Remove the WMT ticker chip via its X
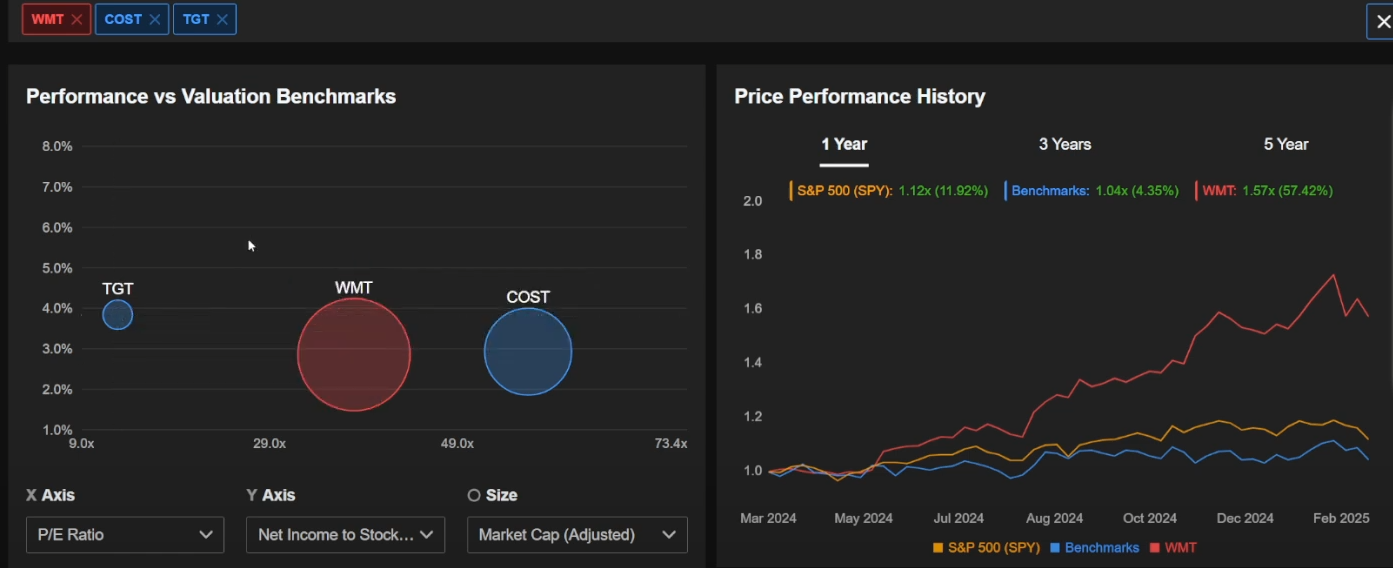Viewport: 1393px width, 568px height. pyautogui.click(x=77, y=19)
